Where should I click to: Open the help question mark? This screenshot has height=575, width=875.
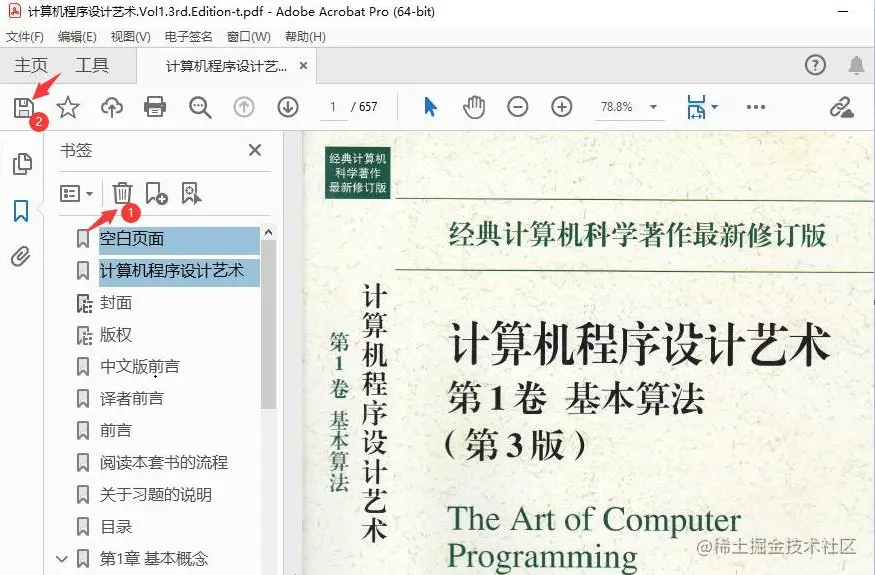pyautogui.click(x=815, y=65)
